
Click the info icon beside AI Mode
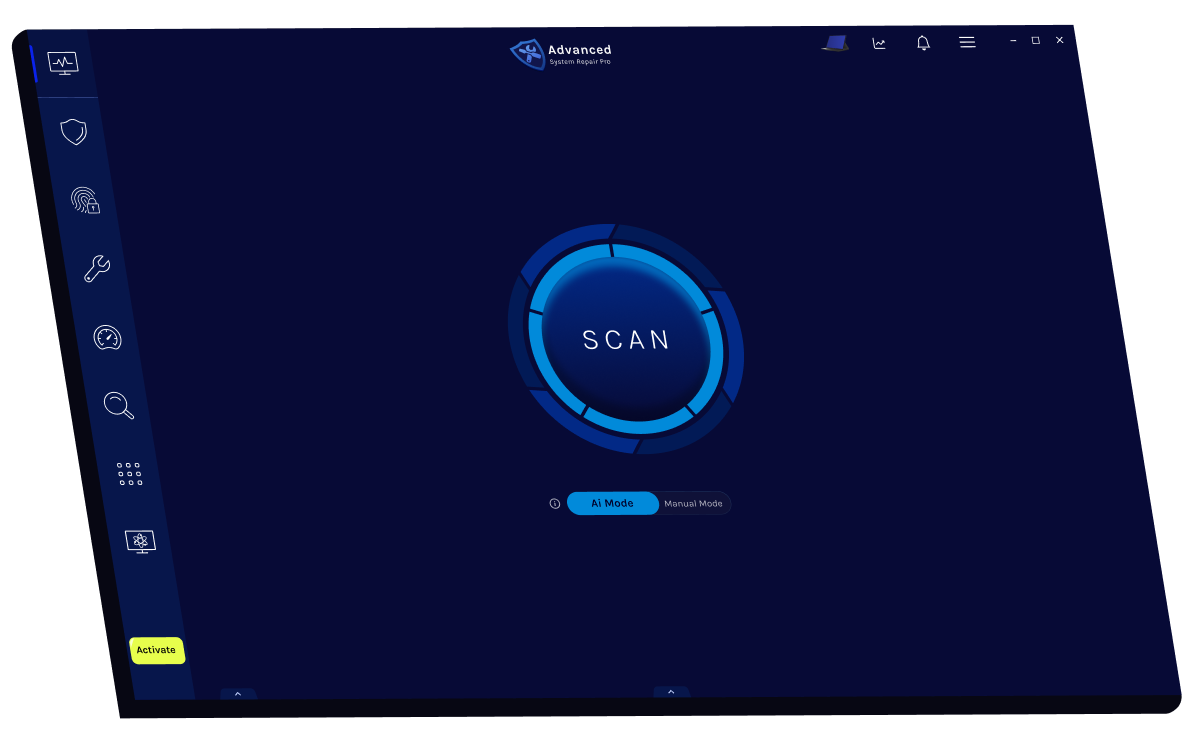pos(555,504)
